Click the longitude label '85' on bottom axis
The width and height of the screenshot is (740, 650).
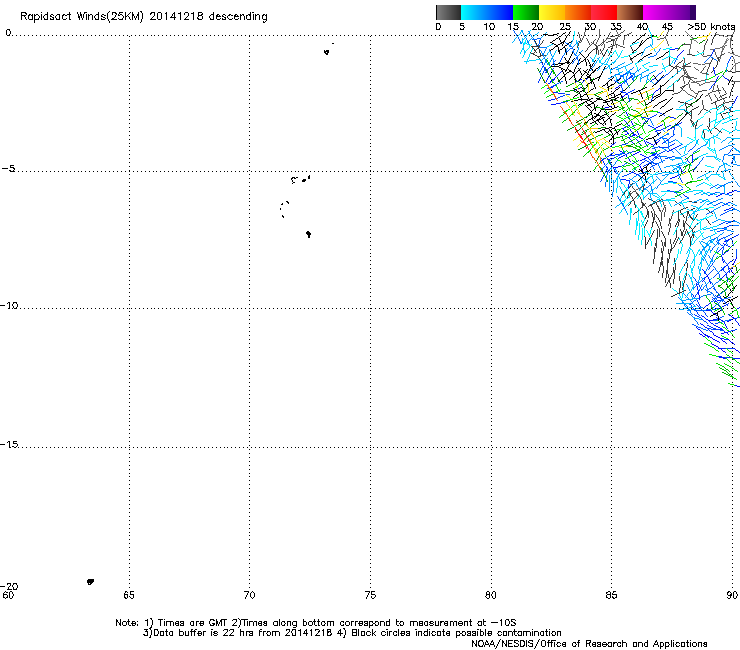click(611, 595)
